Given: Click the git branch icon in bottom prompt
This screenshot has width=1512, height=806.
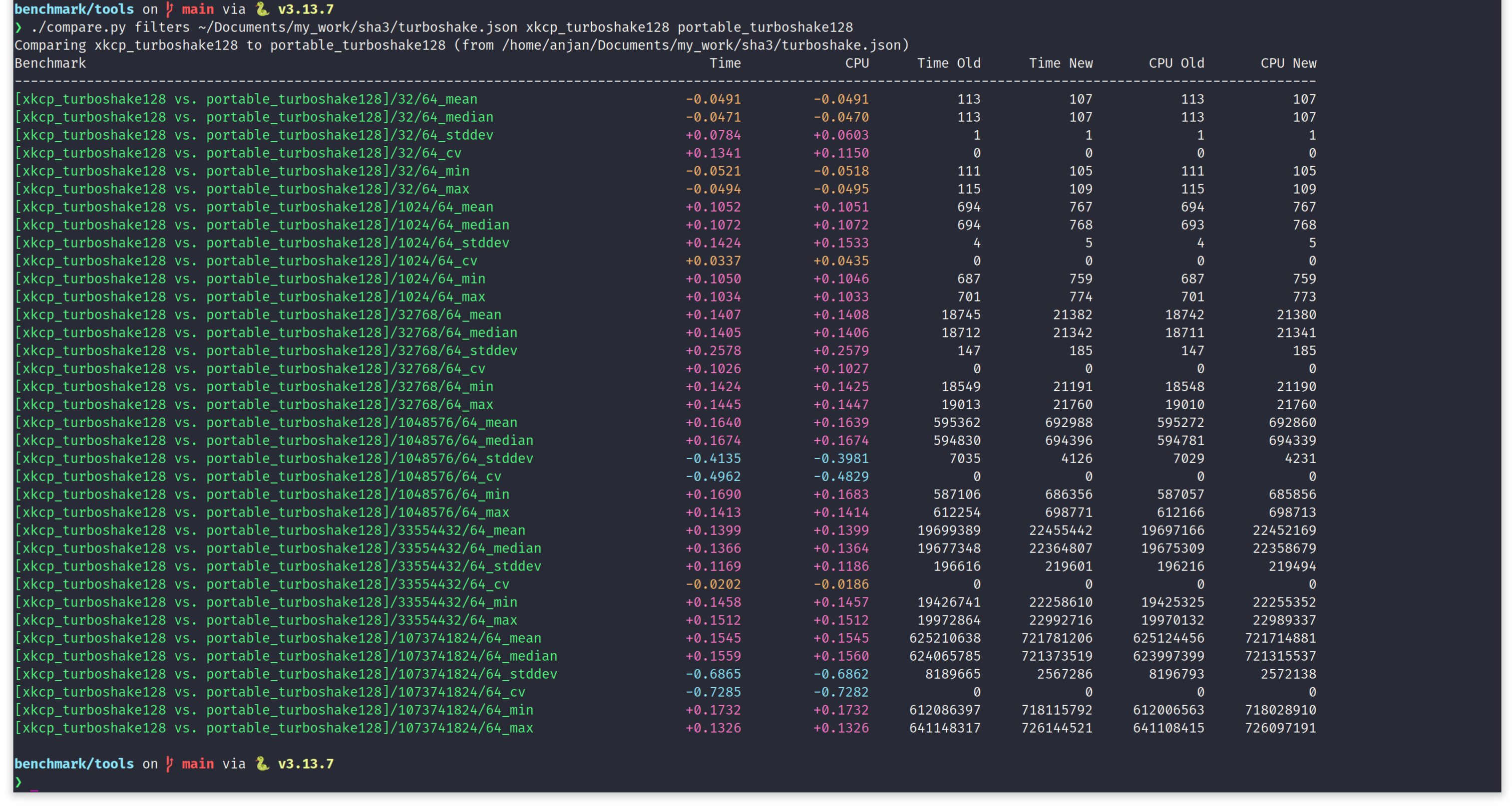Looking at the screenshot, I should point(170,763).
